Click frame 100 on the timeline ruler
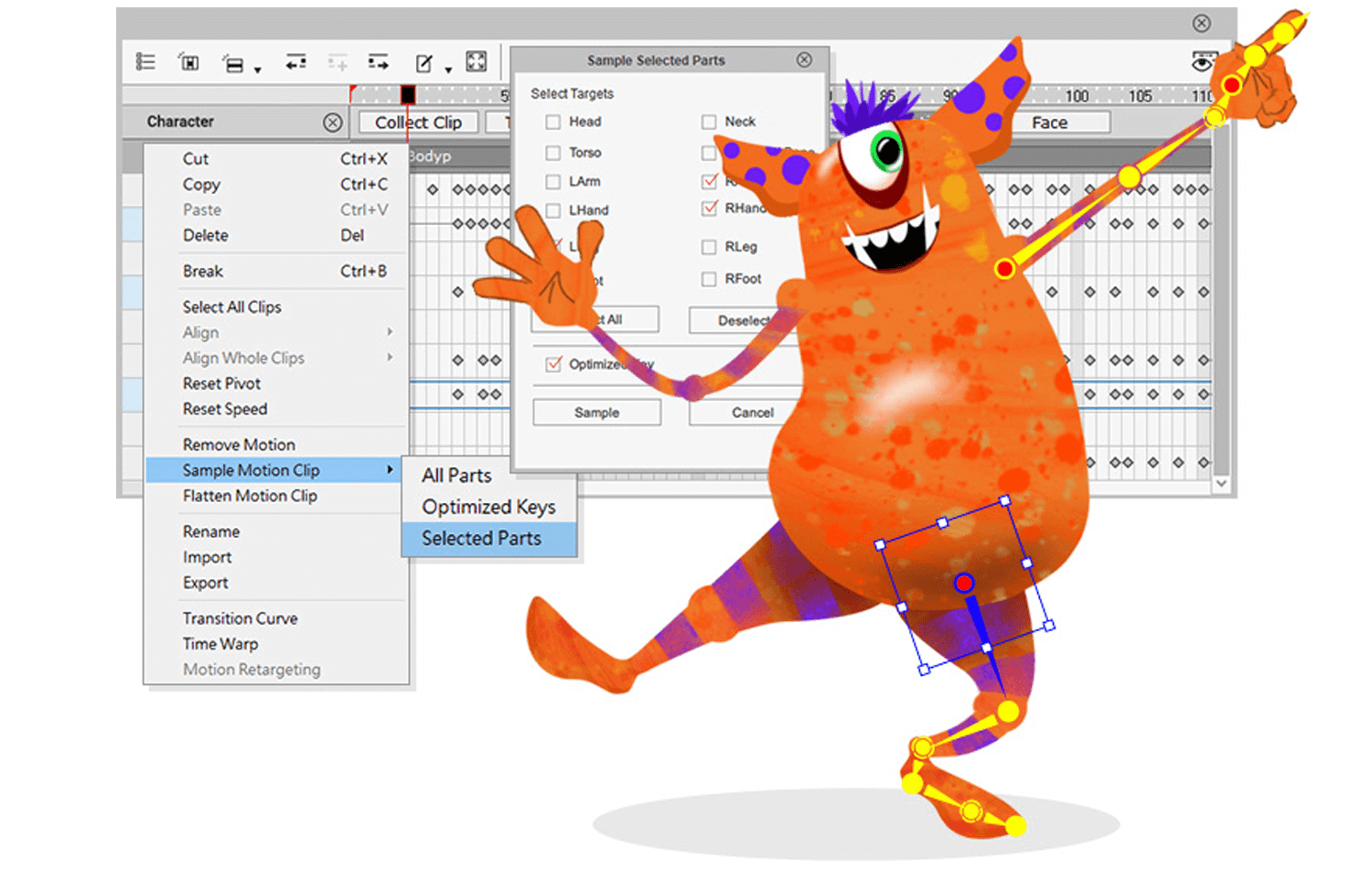Image resolution: width=1372 pixels, height=869 pixels. [x=1077, y=96]
